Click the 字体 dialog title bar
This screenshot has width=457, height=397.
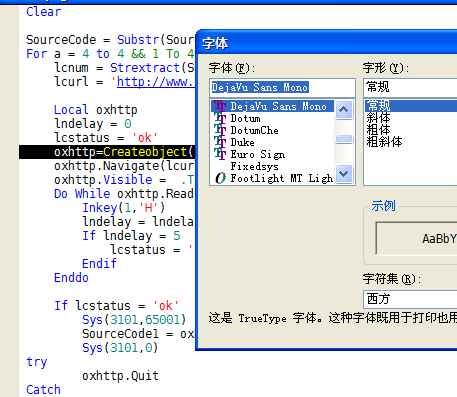326,43
